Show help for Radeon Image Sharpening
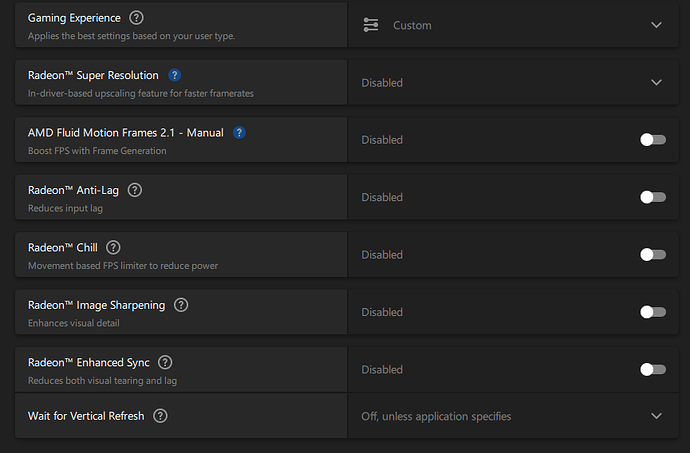The image size is (690, 453). click(x=181, y=305)
